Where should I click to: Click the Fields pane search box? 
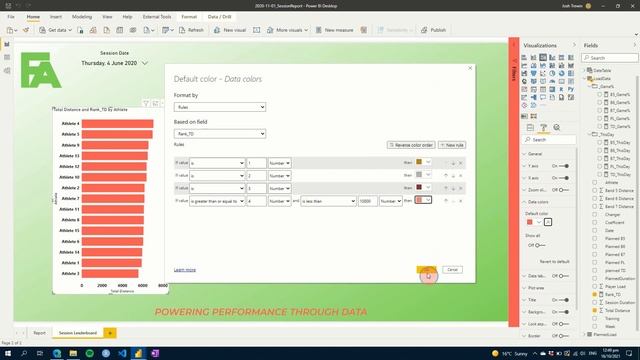[x=610, y=58]
